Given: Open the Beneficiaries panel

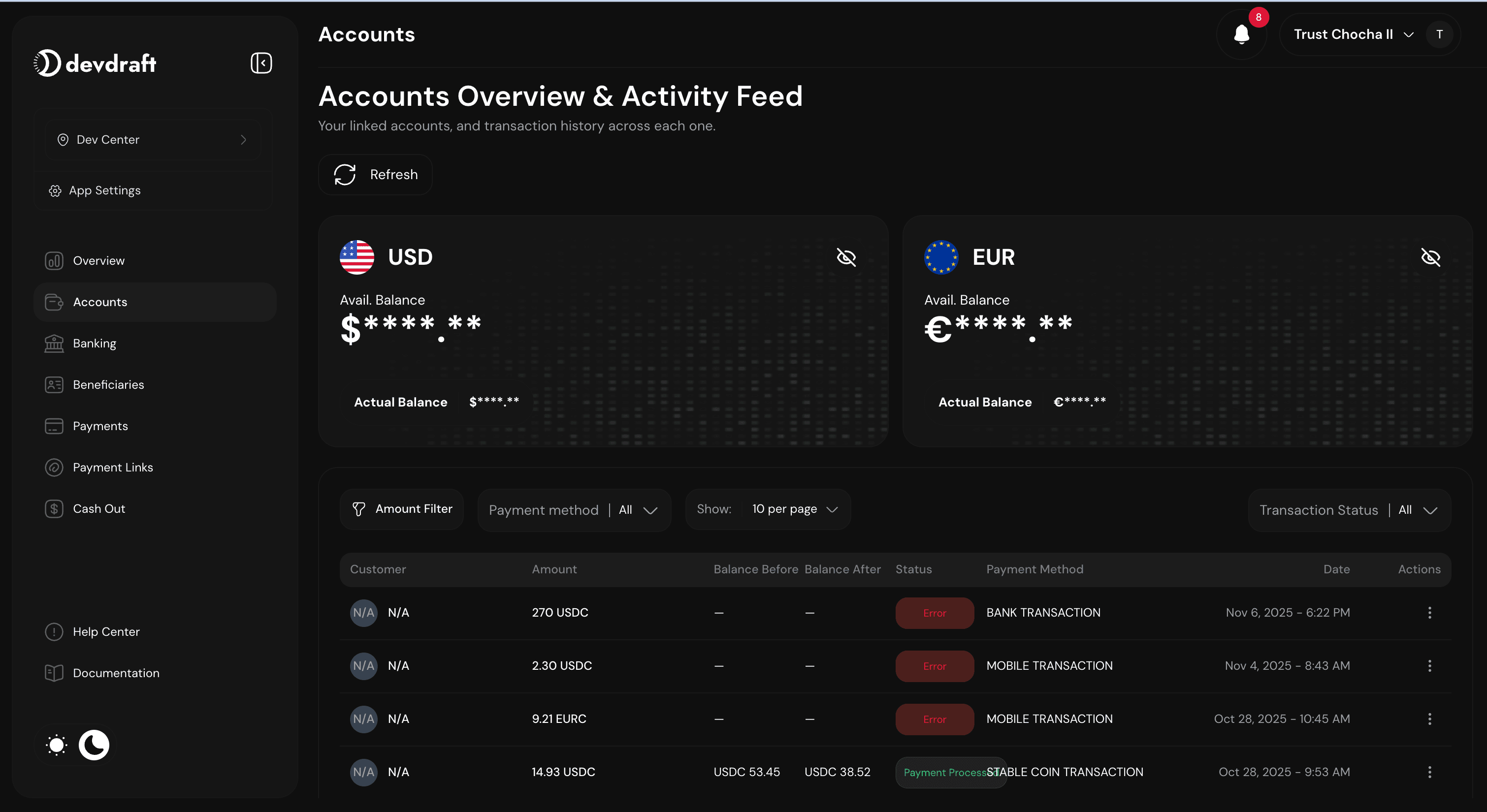Looking at the screenshot, I should [108, 384].
